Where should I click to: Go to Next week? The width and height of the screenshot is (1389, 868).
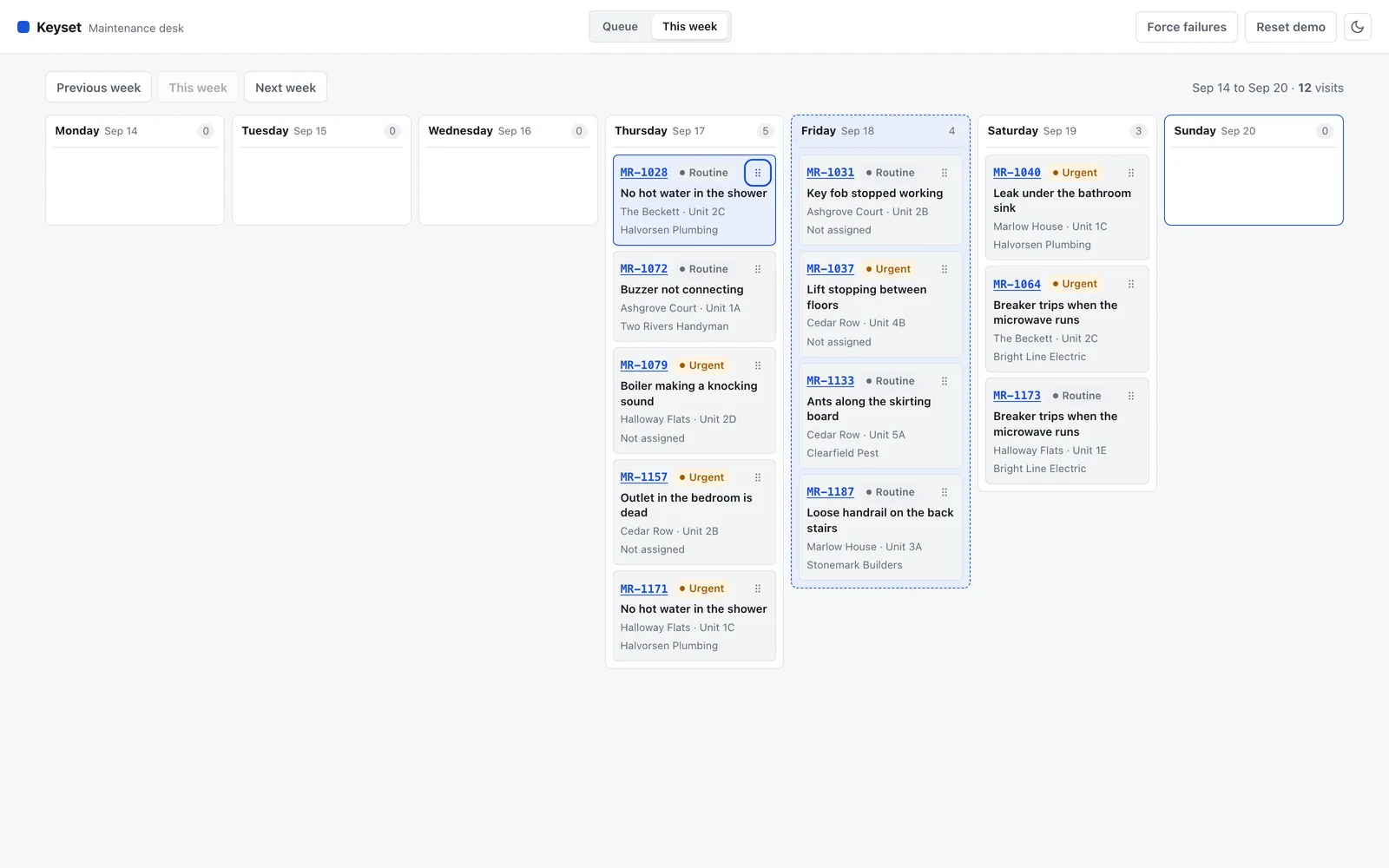pos(286,88)
